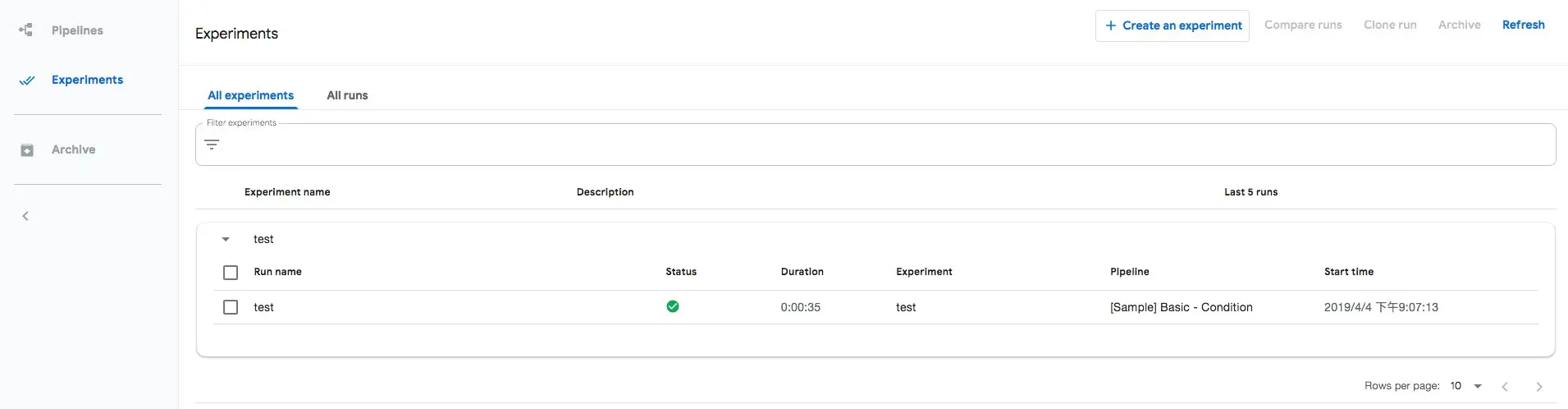Click the Experiments checkmark icon in sidebar
The image size is (1568, 409).
pos(27,80)
